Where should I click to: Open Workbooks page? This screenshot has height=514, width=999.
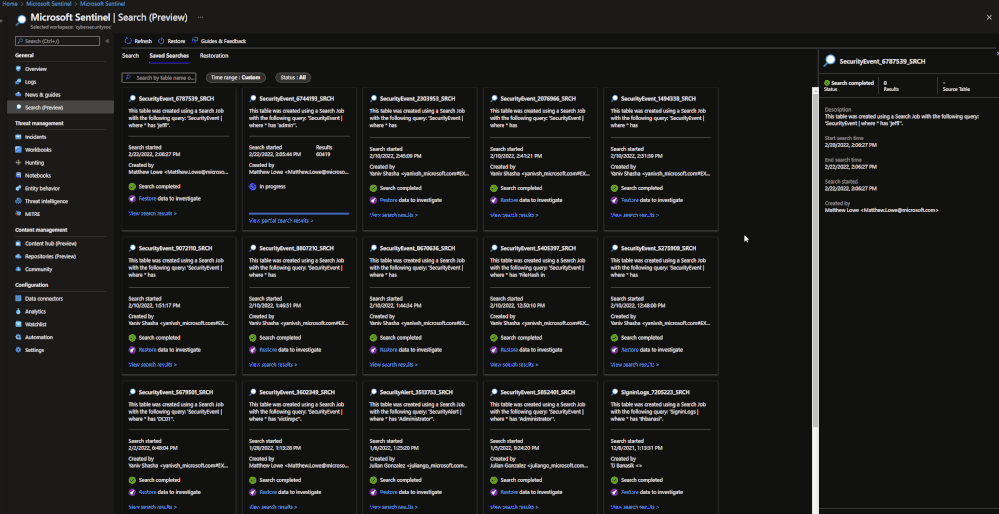[38, 150]
